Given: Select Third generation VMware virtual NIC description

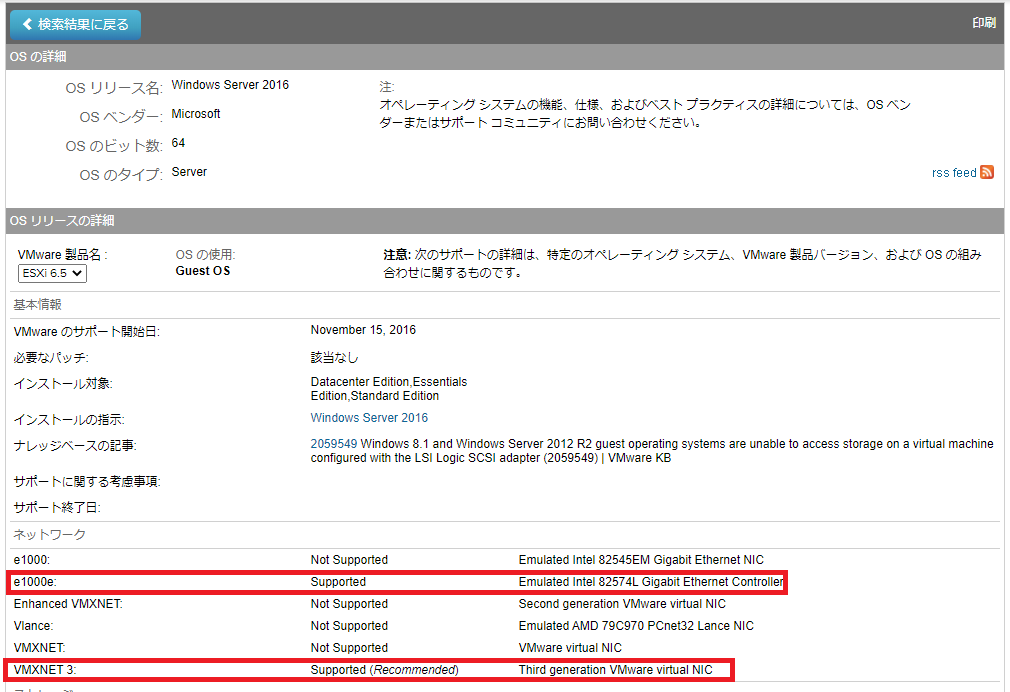Looking at the screenshot, I should [616, 669].
